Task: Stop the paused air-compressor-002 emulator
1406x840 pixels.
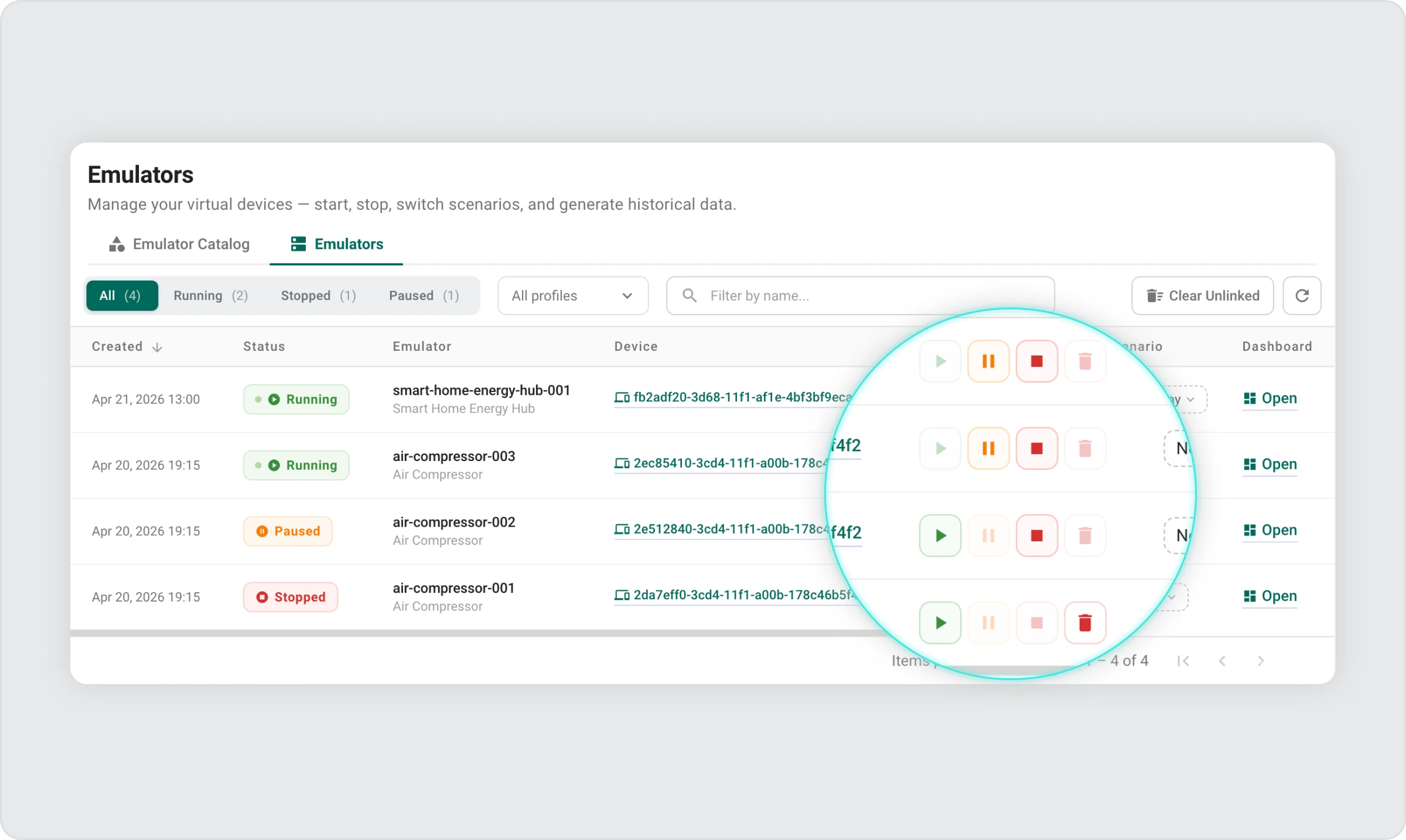Action: pyautogui.click(x=1036, y=535)
